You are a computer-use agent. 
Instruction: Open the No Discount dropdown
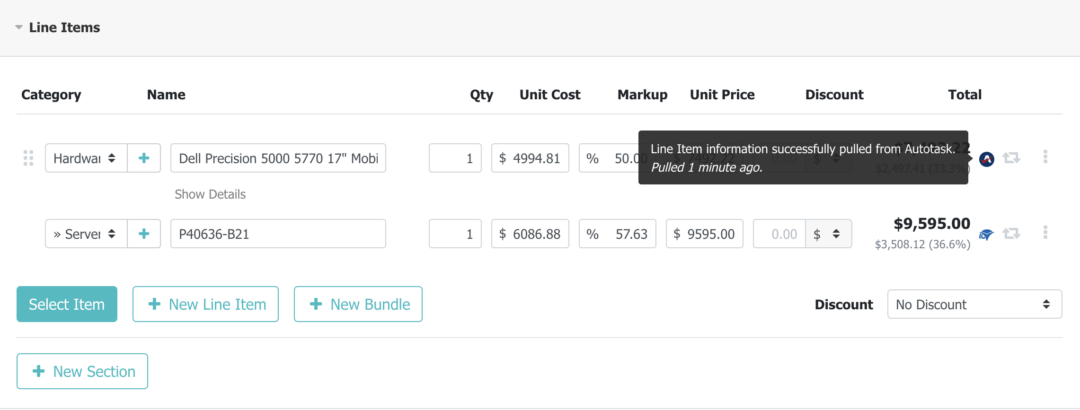[975, 304]
